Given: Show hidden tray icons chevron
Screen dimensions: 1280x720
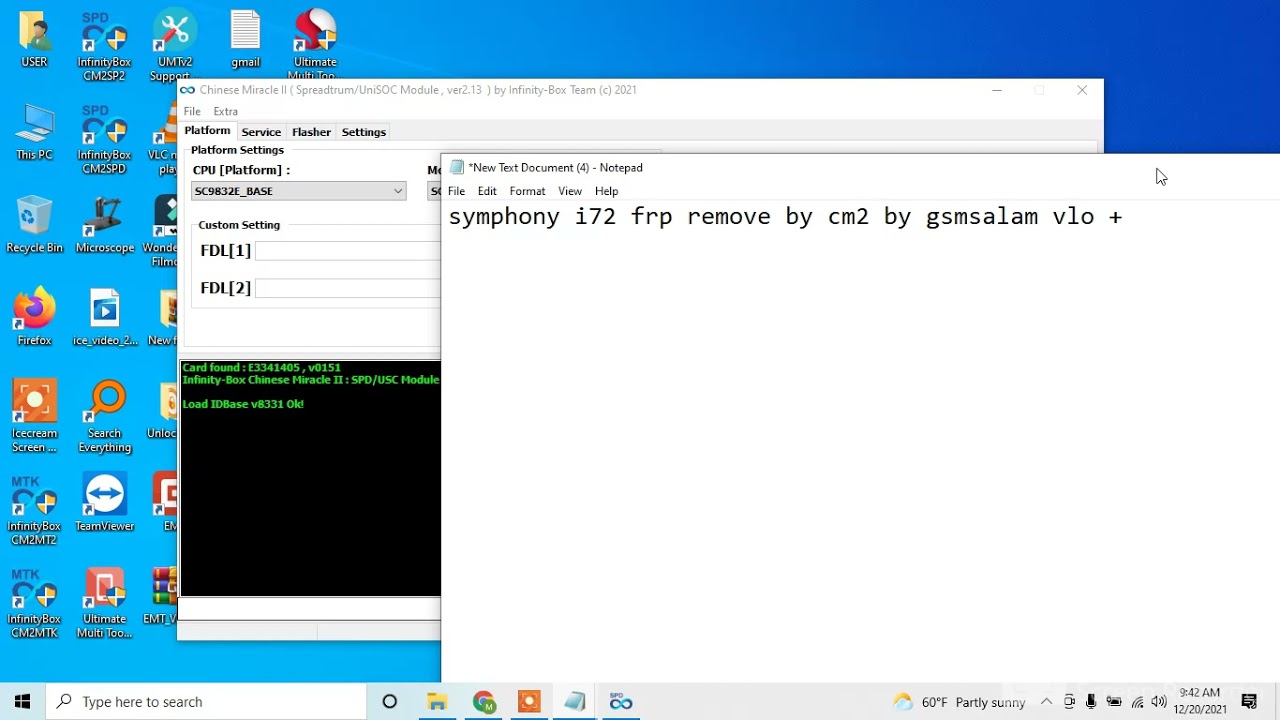Looking at the screenshot, I should [1046, 701].
